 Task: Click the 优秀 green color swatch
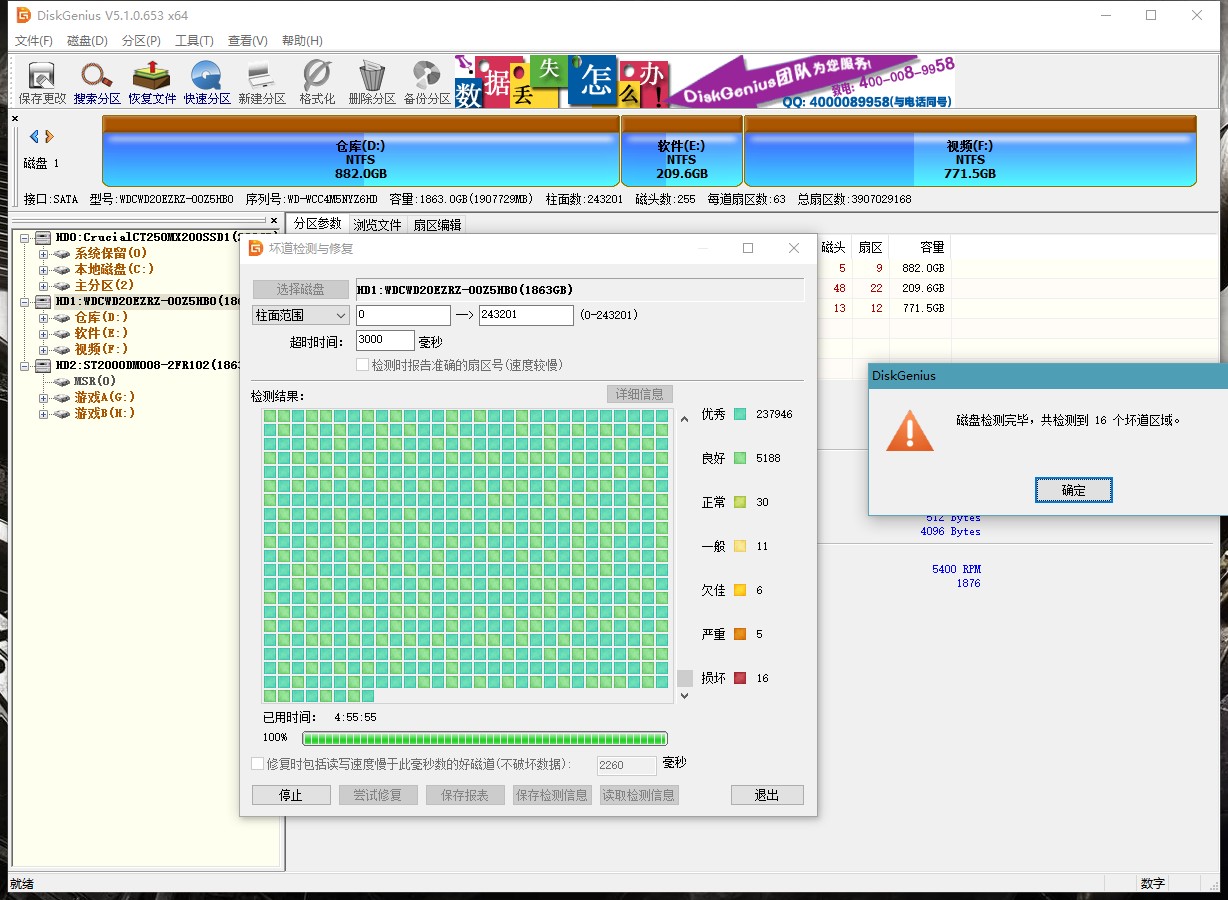740,414
